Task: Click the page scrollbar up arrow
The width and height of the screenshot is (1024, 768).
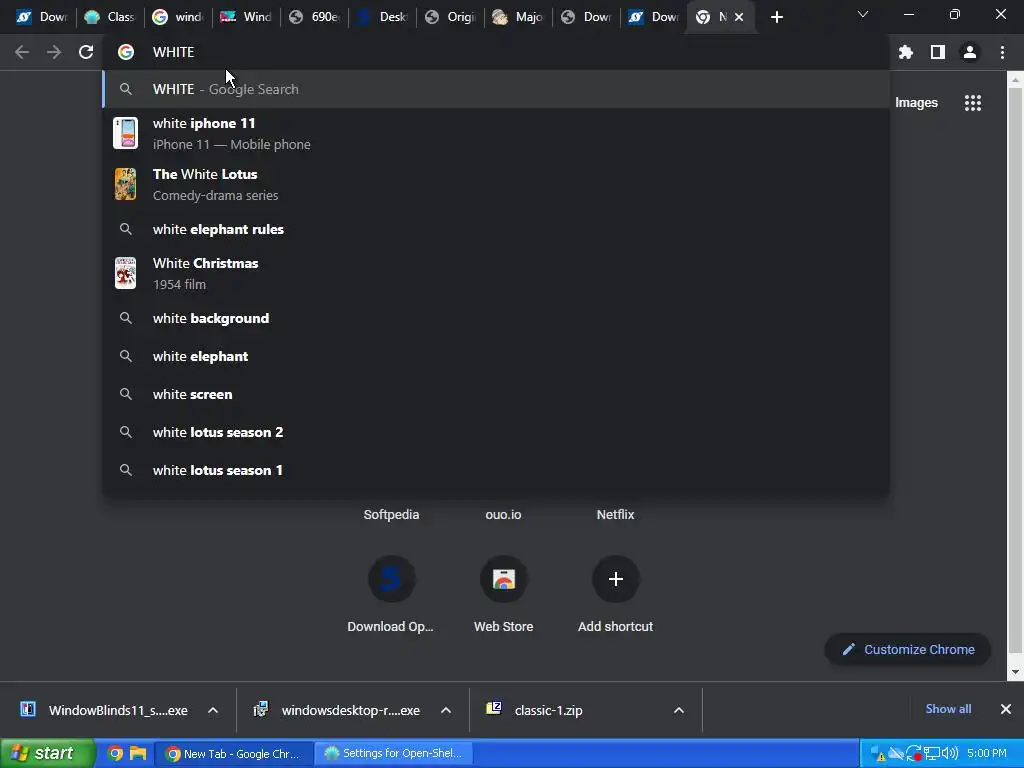Action: coord(1016,80)
